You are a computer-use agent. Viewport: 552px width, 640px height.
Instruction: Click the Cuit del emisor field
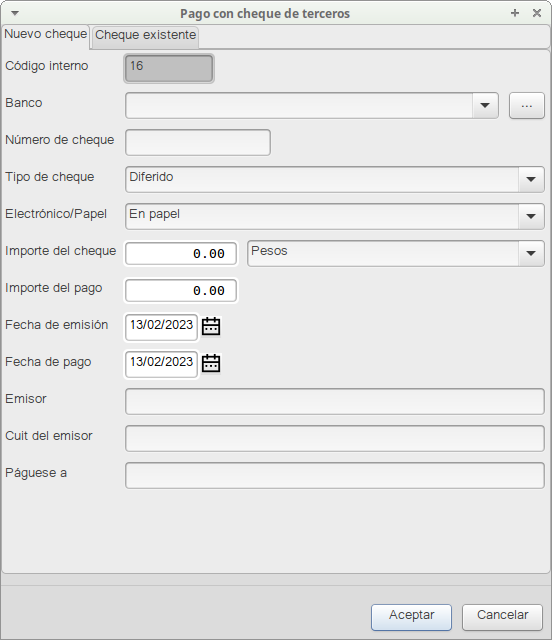(335, 439)
